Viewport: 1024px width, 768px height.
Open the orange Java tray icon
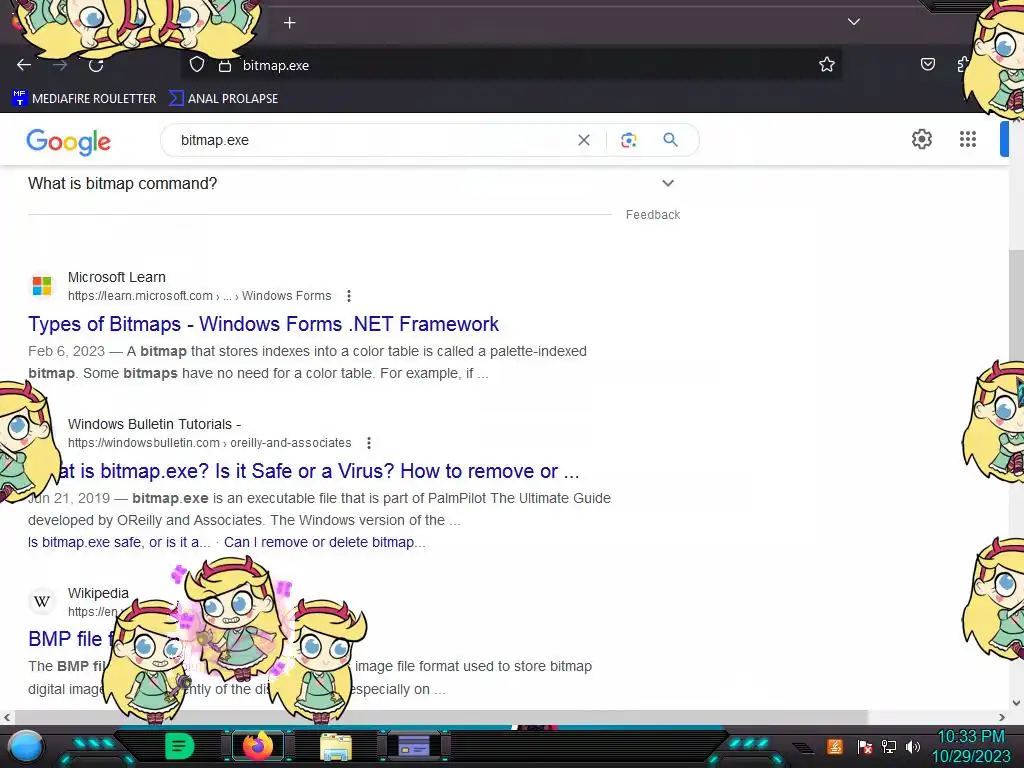click(x=835, y=746)
